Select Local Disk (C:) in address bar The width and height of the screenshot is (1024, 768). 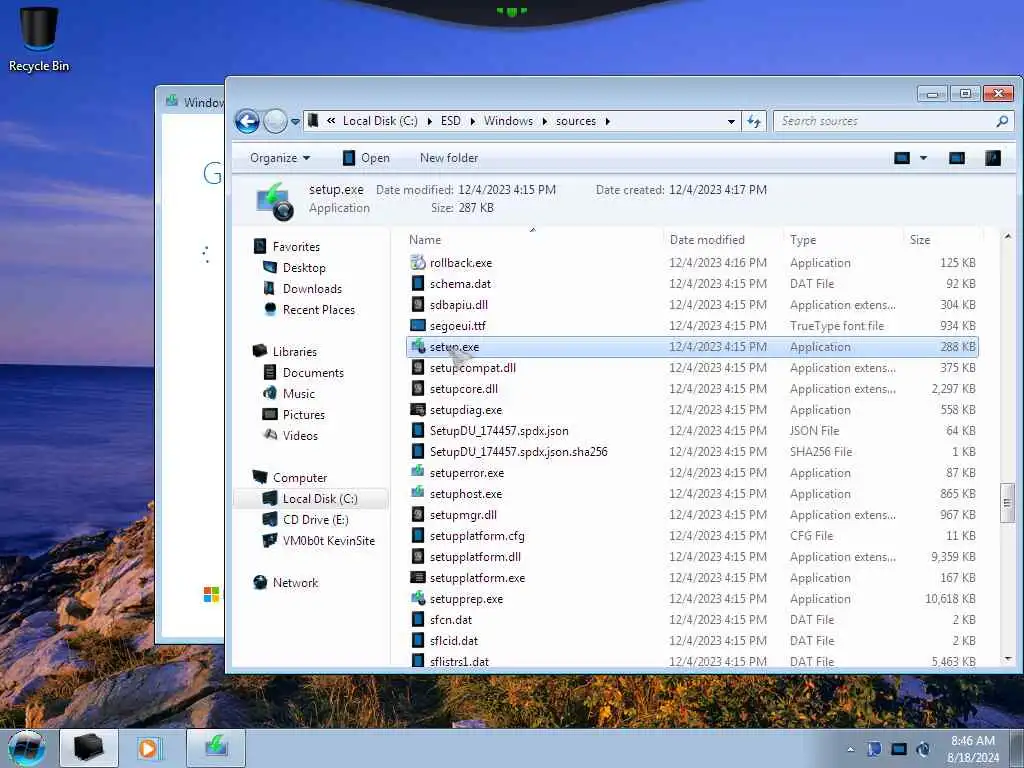click(x=380, y=121)
